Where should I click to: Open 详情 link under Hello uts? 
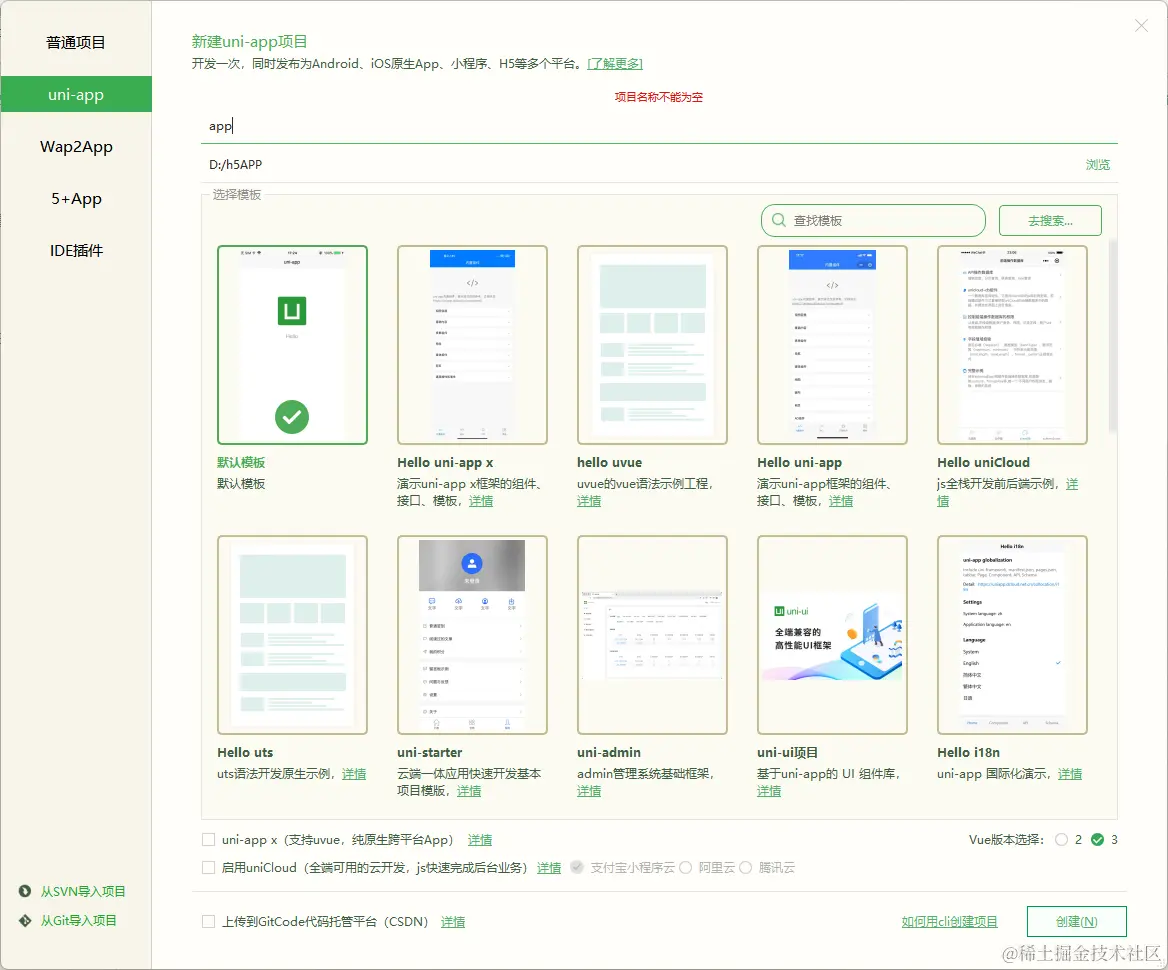pyautogui.click(x=354, y=773)
